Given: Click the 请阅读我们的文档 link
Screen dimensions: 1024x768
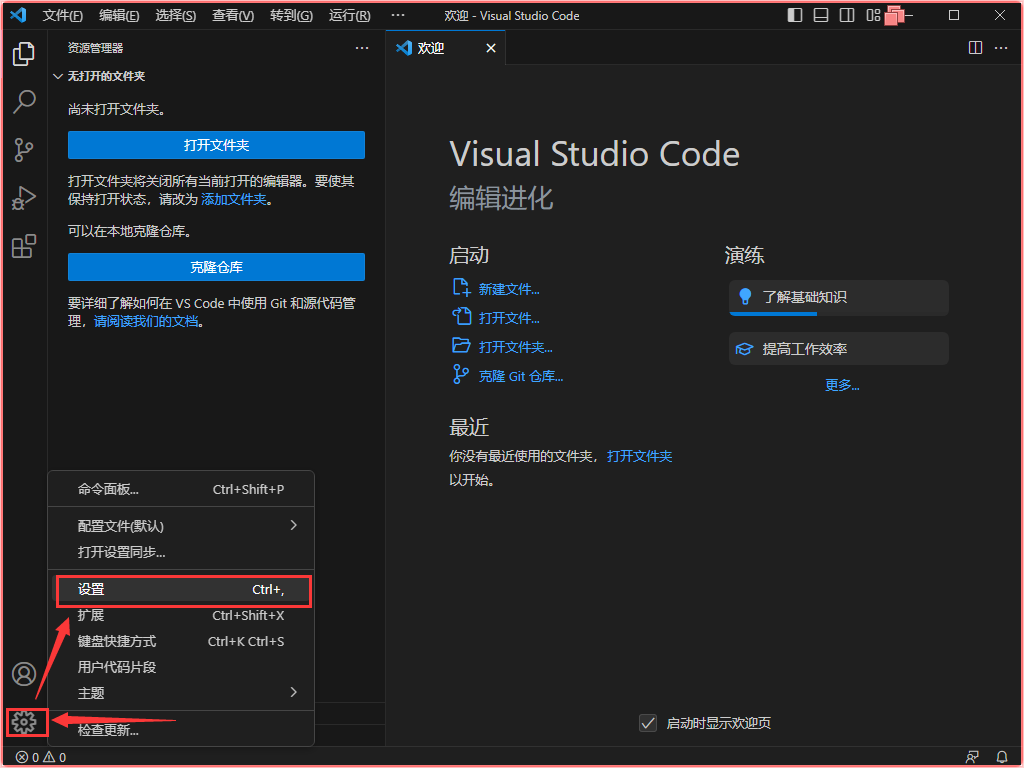Looking at the screenshot, I should 146,321.
